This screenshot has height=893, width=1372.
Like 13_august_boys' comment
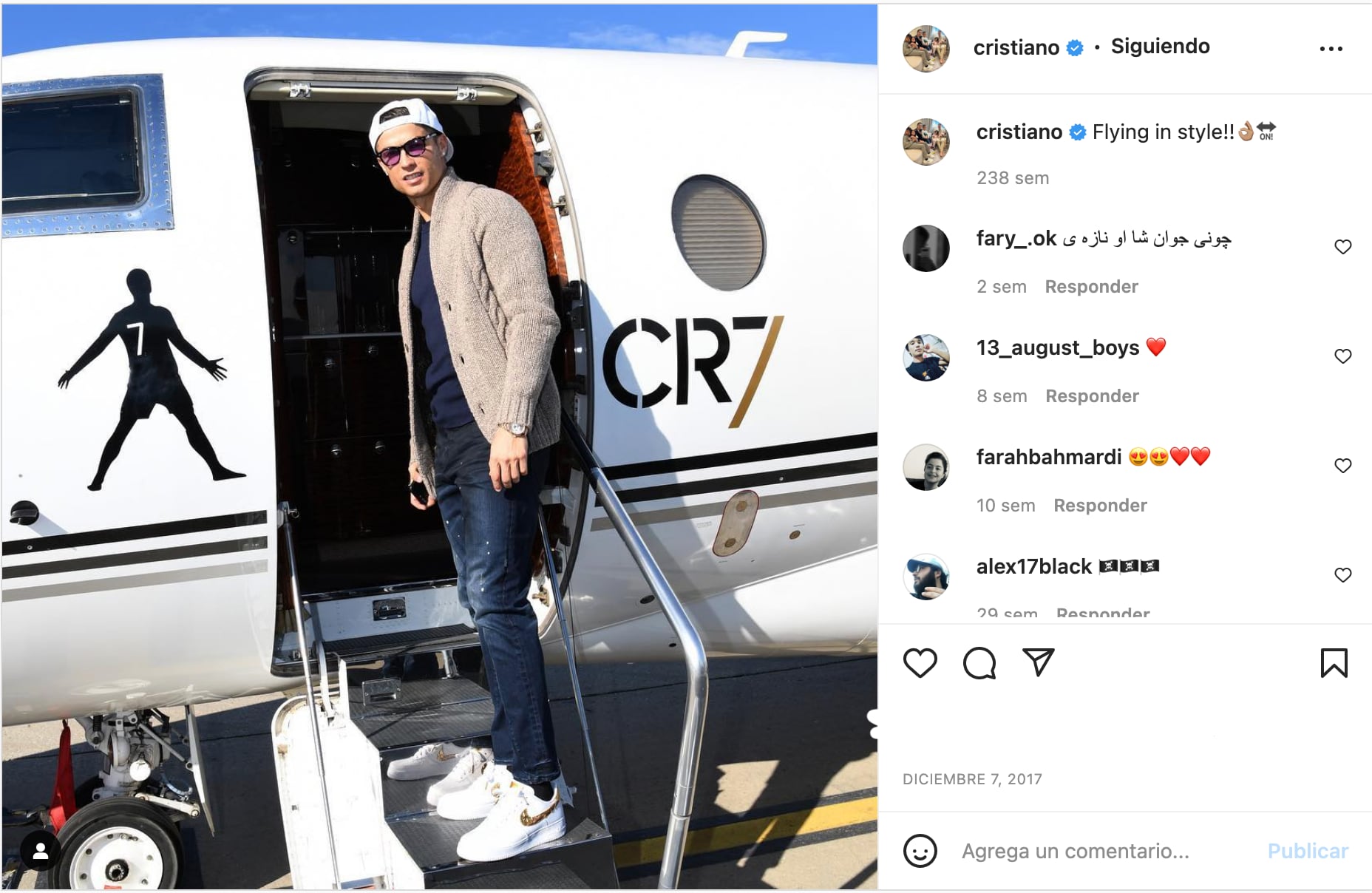[x=1342, y=356]
